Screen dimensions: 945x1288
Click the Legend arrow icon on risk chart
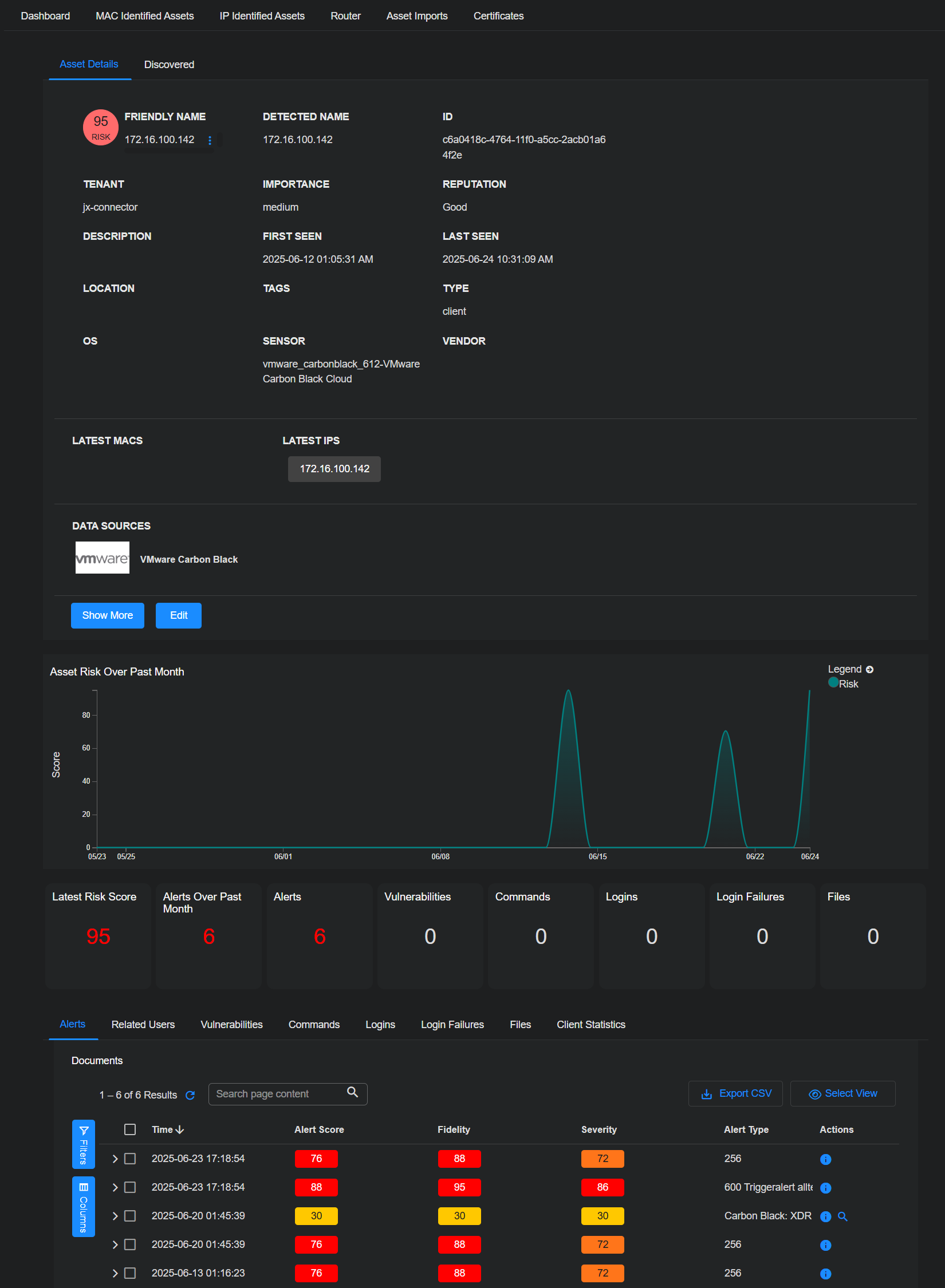(869, 669)
